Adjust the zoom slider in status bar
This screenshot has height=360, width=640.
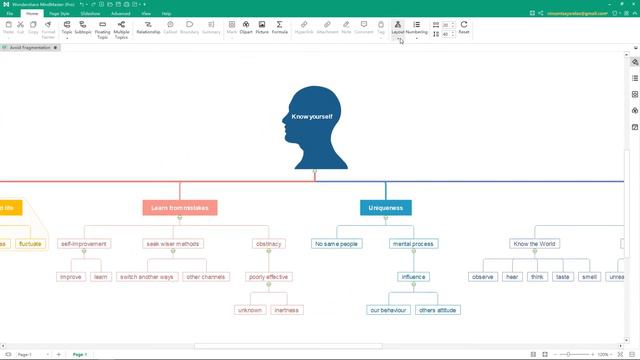568,354
